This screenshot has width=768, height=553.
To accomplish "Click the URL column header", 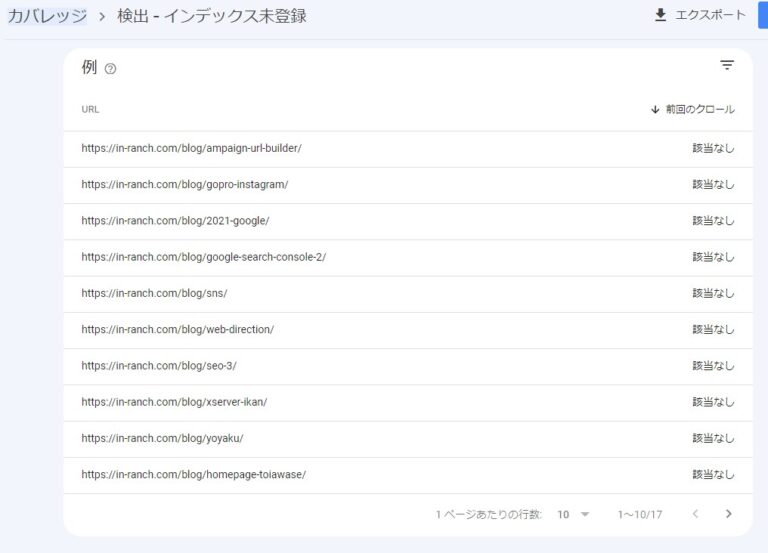I will (x=91, y=110).
